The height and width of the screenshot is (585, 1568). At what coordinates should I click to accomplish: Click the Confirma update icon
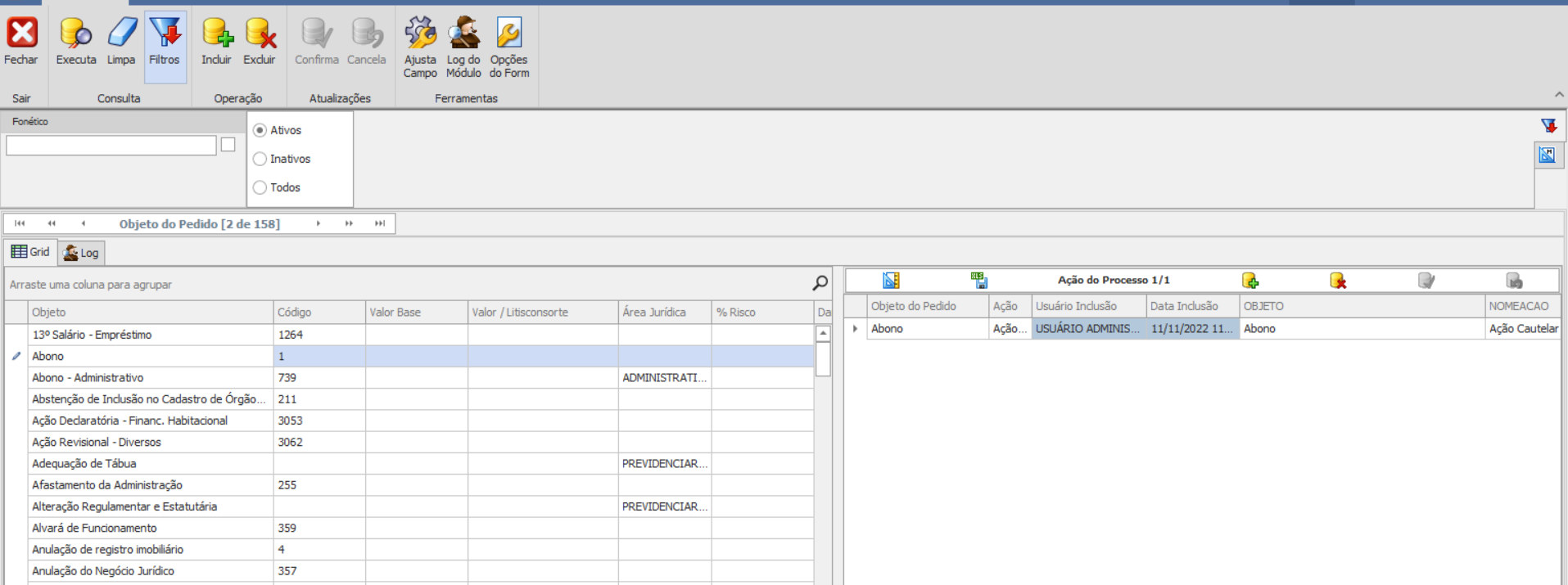(317, 34)
